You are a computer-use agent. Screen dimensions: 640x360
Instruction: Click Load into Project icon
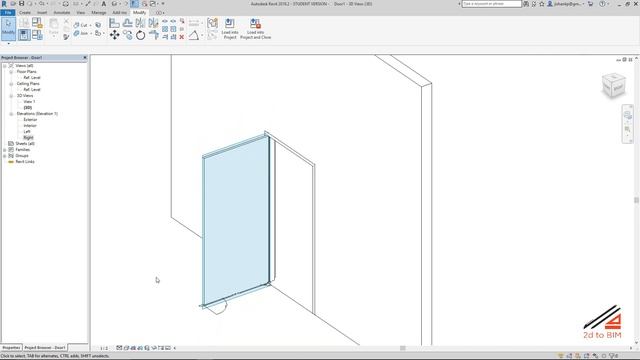[230, 29]
